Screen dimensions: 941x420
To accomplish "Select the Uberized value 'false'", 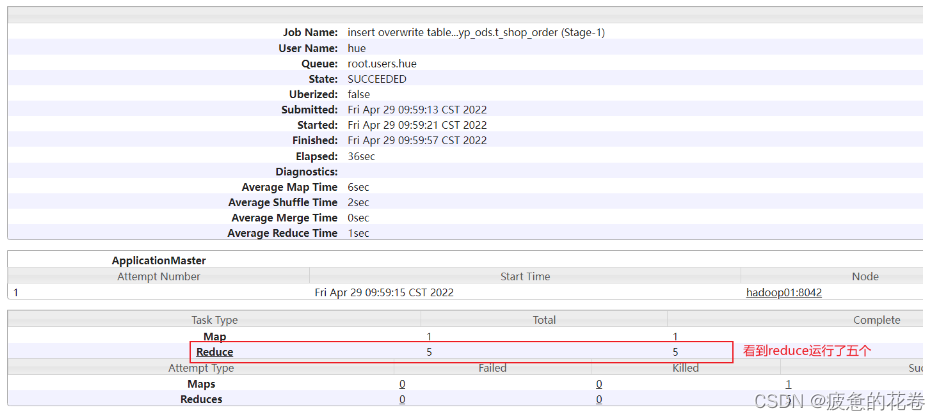I will [x=359, y=94].
